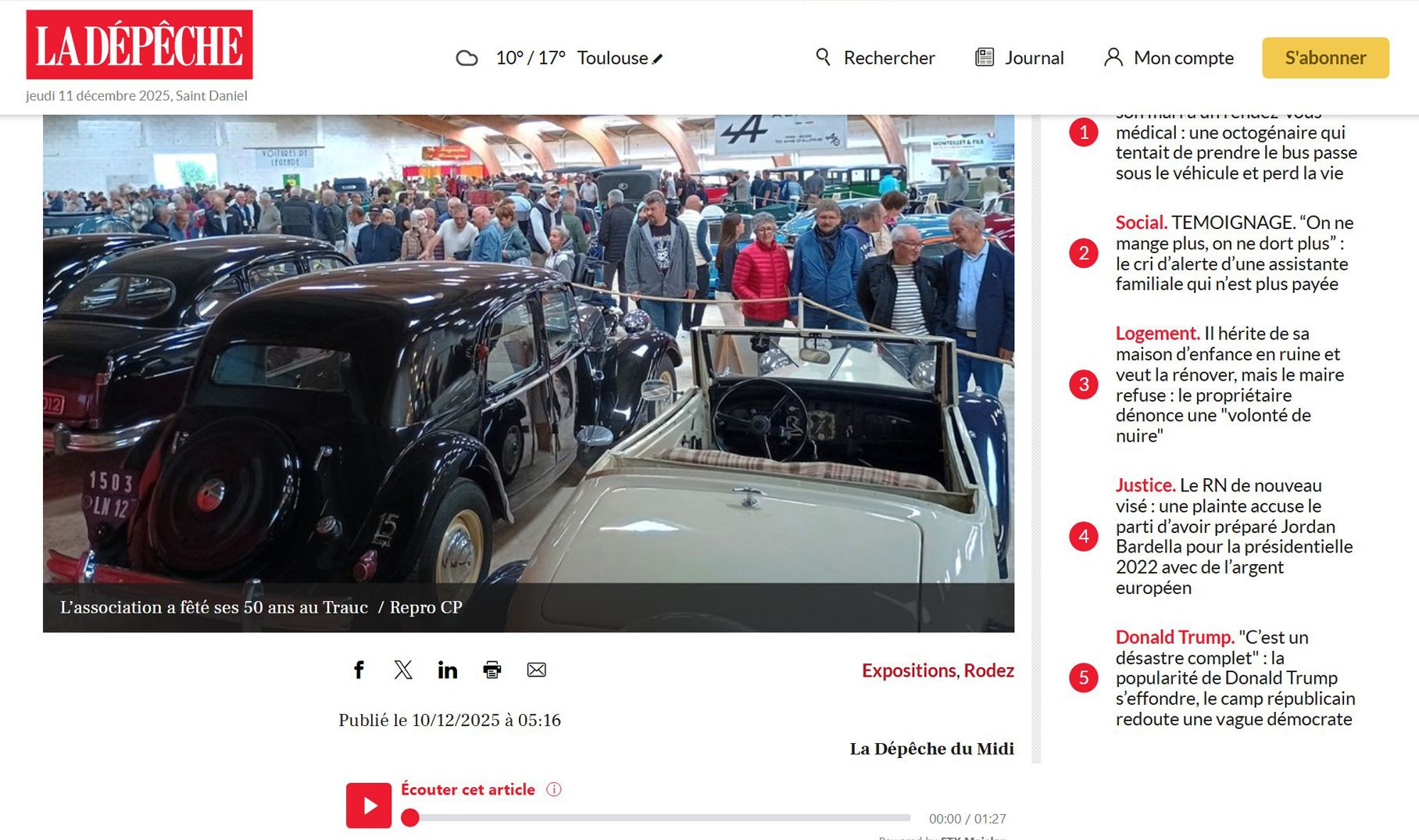Open the Journal menu item
This screenshot has width=1419, height=840.
tap(1035, 58)
